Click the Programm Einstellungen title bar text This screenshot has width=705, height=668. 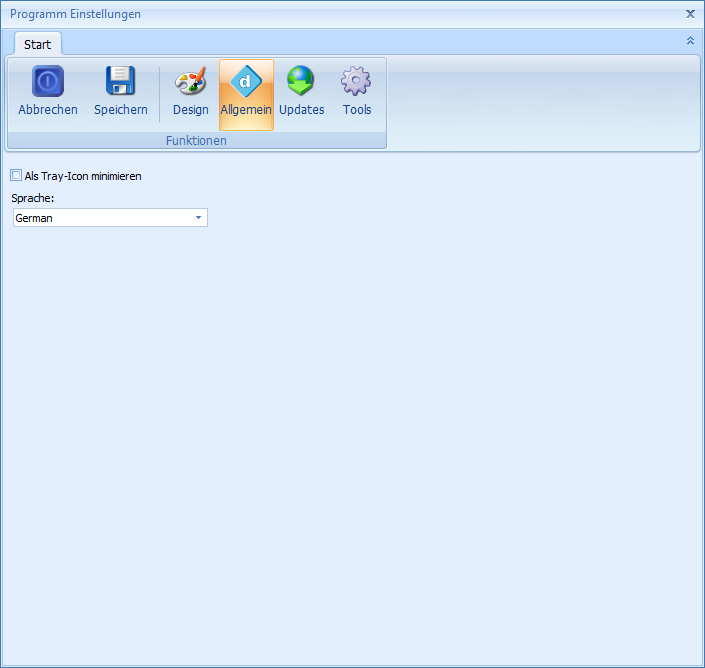[x=75, y=14]
